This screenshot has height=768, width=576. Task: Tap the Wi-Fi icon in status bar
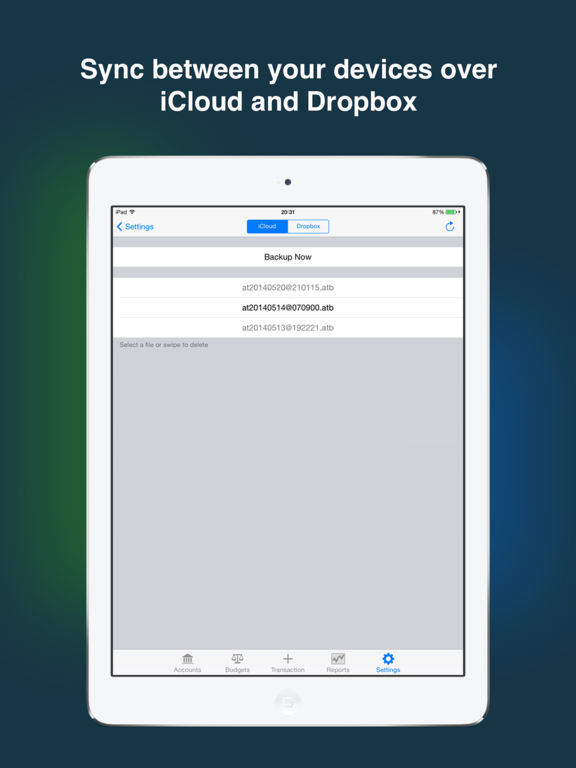(x=132, y=212)
